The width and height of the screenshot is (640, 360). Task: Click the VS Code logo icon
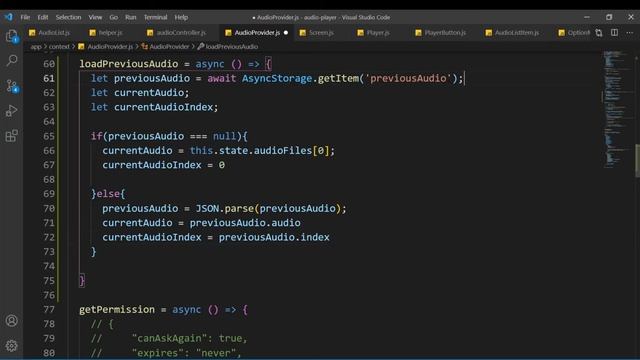9,17
